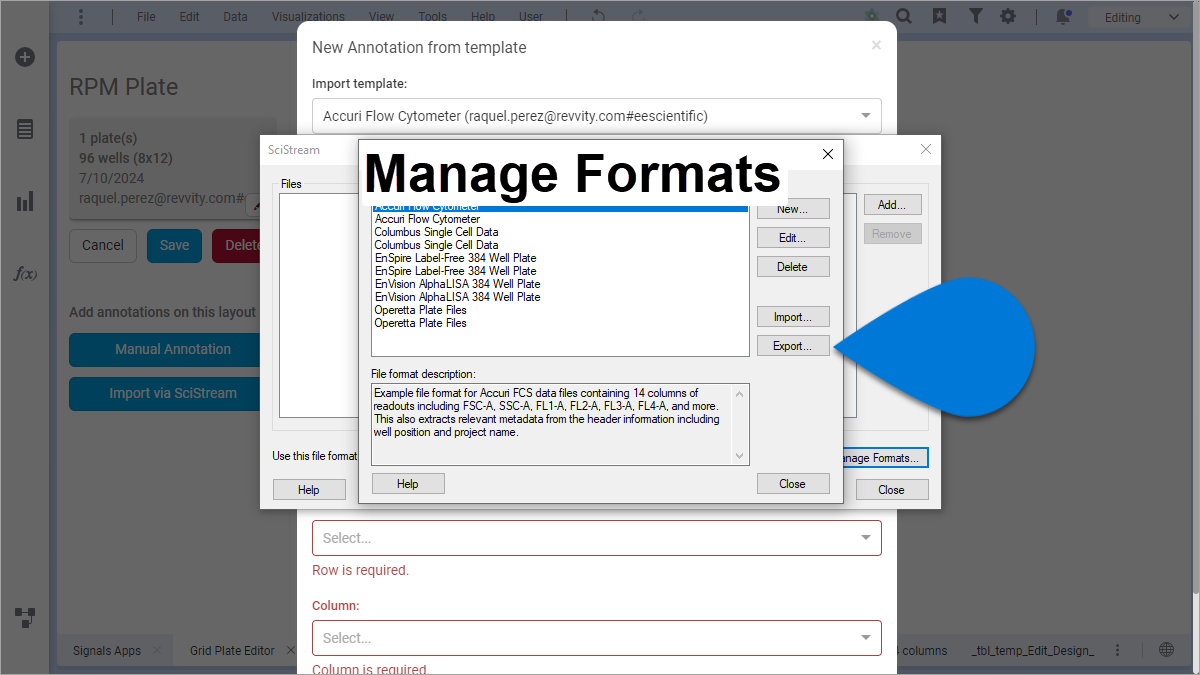Click New... in Manage Formats

point(793,208)
